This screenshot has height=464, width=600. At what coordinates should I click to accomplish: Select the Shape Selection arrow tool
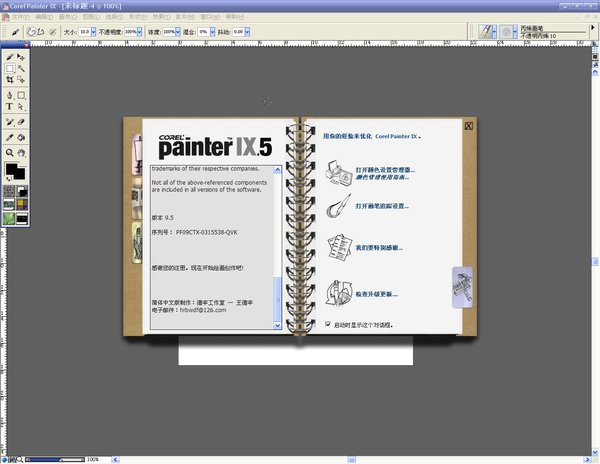(x=21, y=107)
